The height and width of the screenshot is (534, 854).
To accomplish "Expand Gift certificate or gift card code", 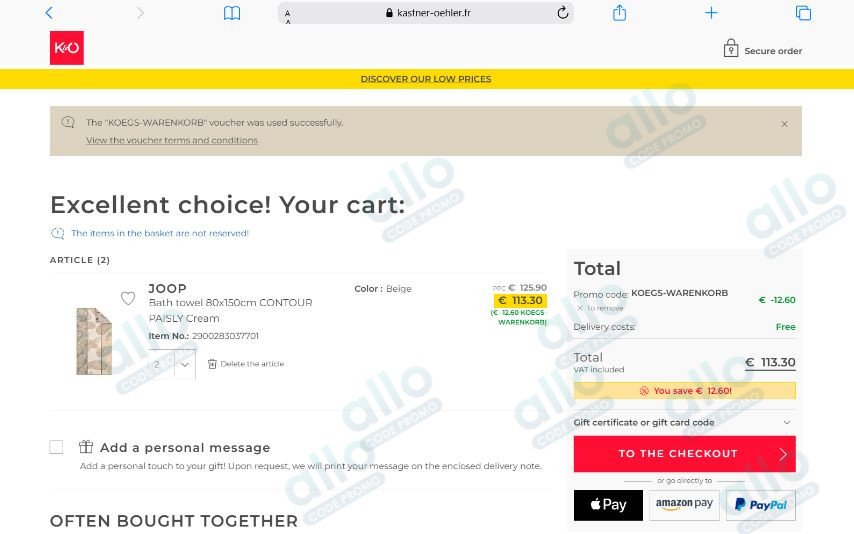I will pos(684,422).
